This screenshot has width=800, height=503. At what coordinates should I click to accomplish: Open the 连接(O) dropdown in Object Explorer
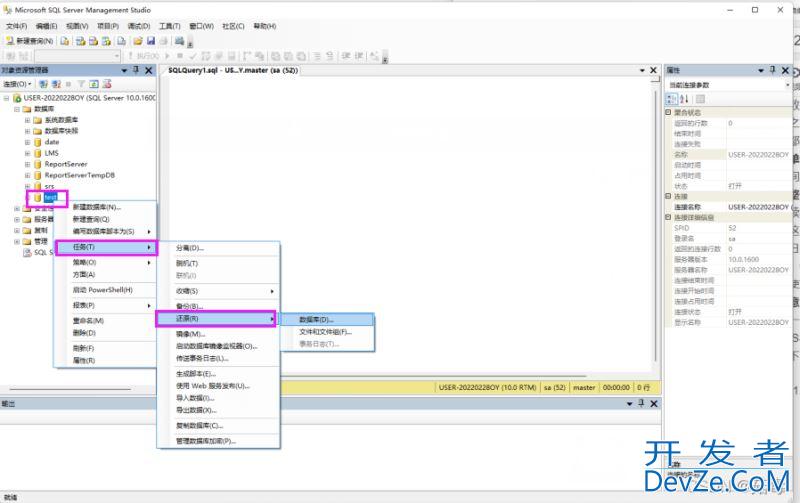17,84
